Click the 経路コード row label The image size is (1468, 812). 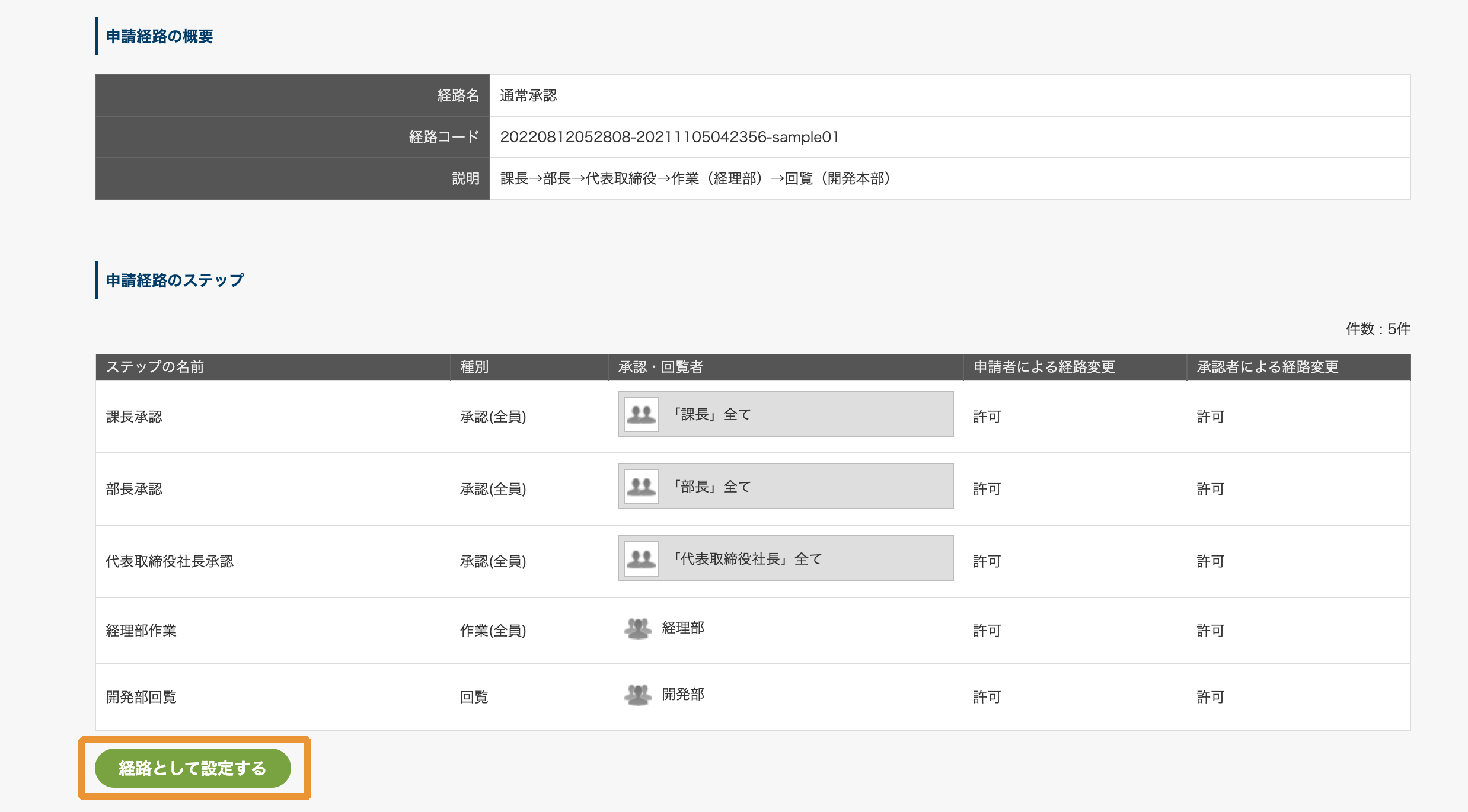(444, 137)
